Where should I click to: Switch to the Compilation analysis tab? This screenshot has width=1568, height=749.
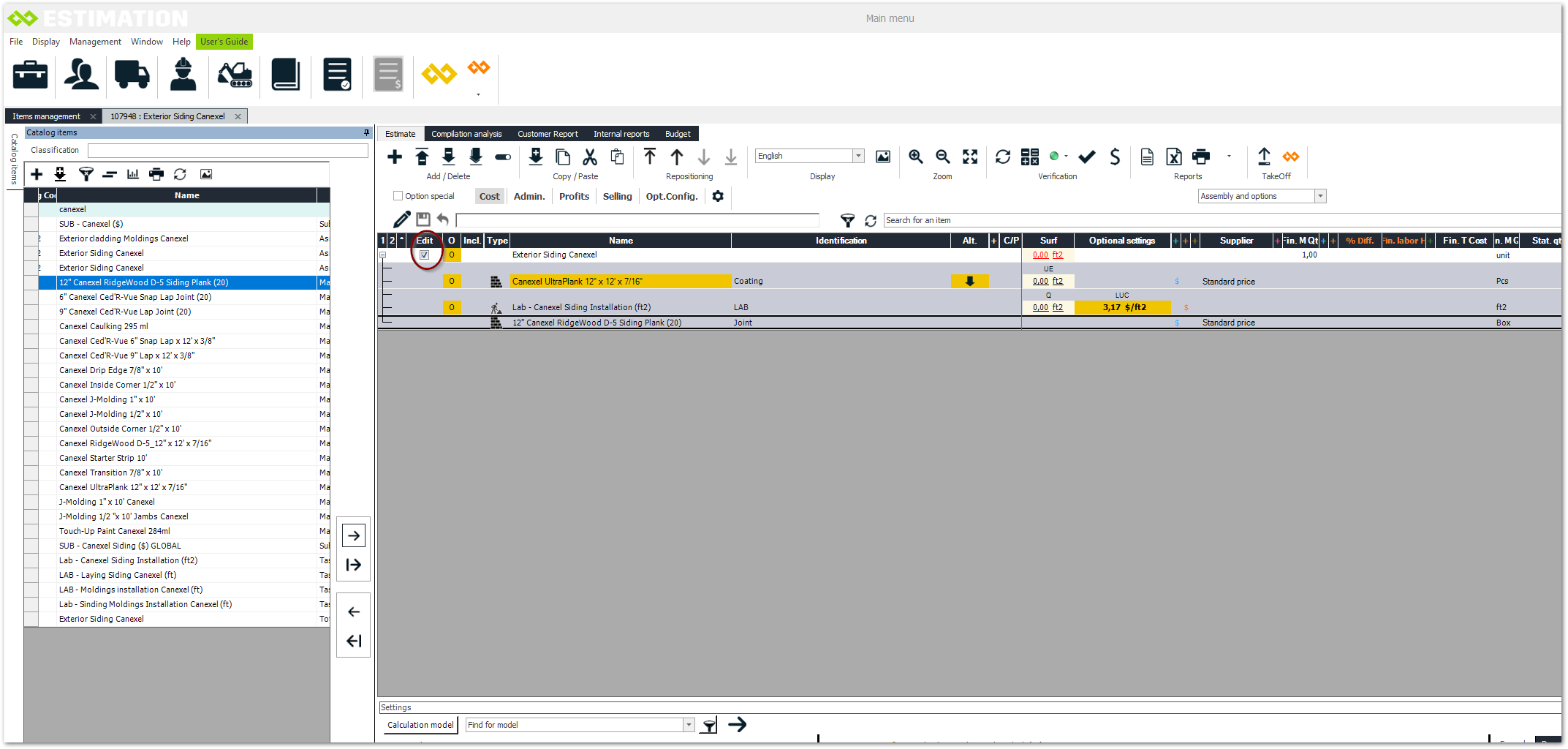466,134
